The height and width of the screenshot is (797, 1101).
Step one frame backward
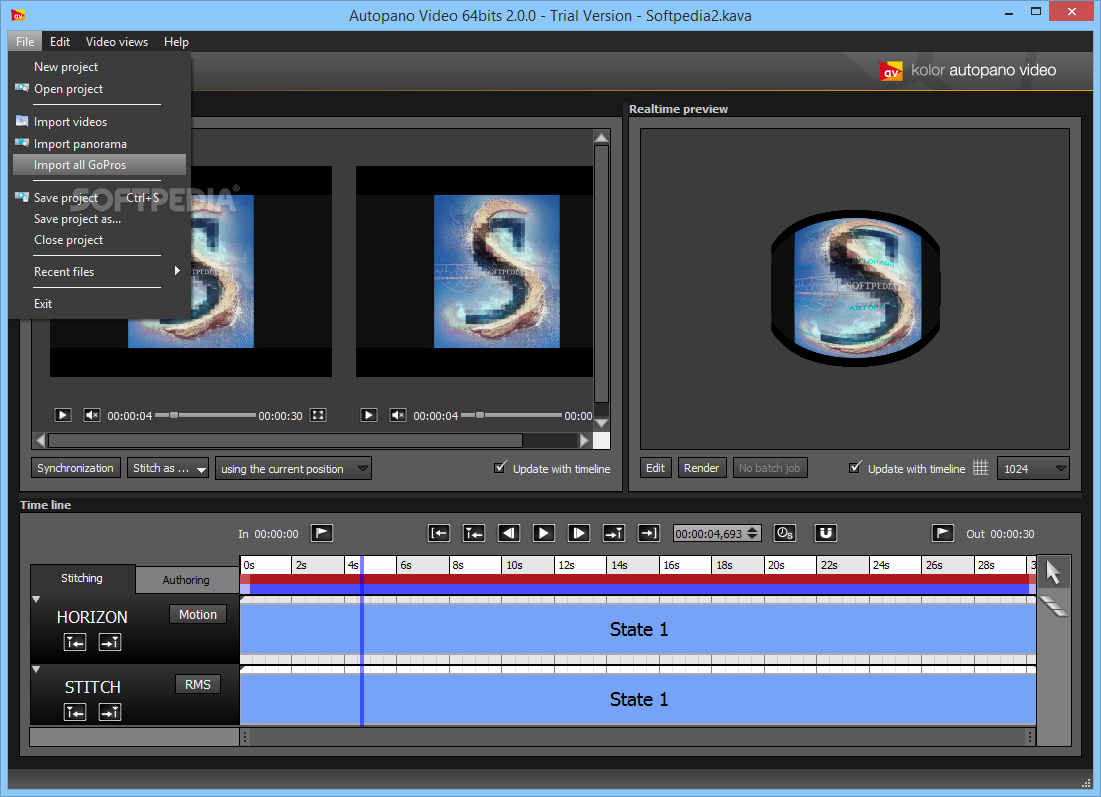pos(508,533)
